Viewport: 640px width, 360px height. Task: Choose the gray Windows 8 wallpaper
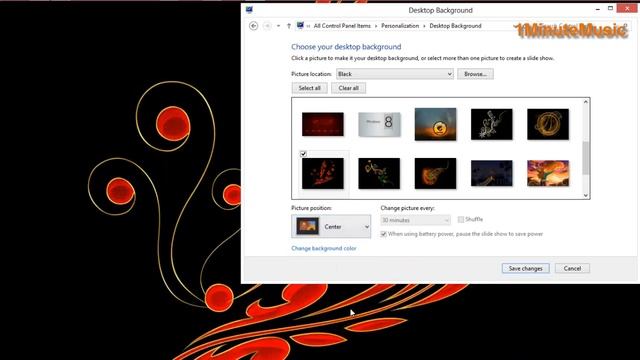click(379, 124)
